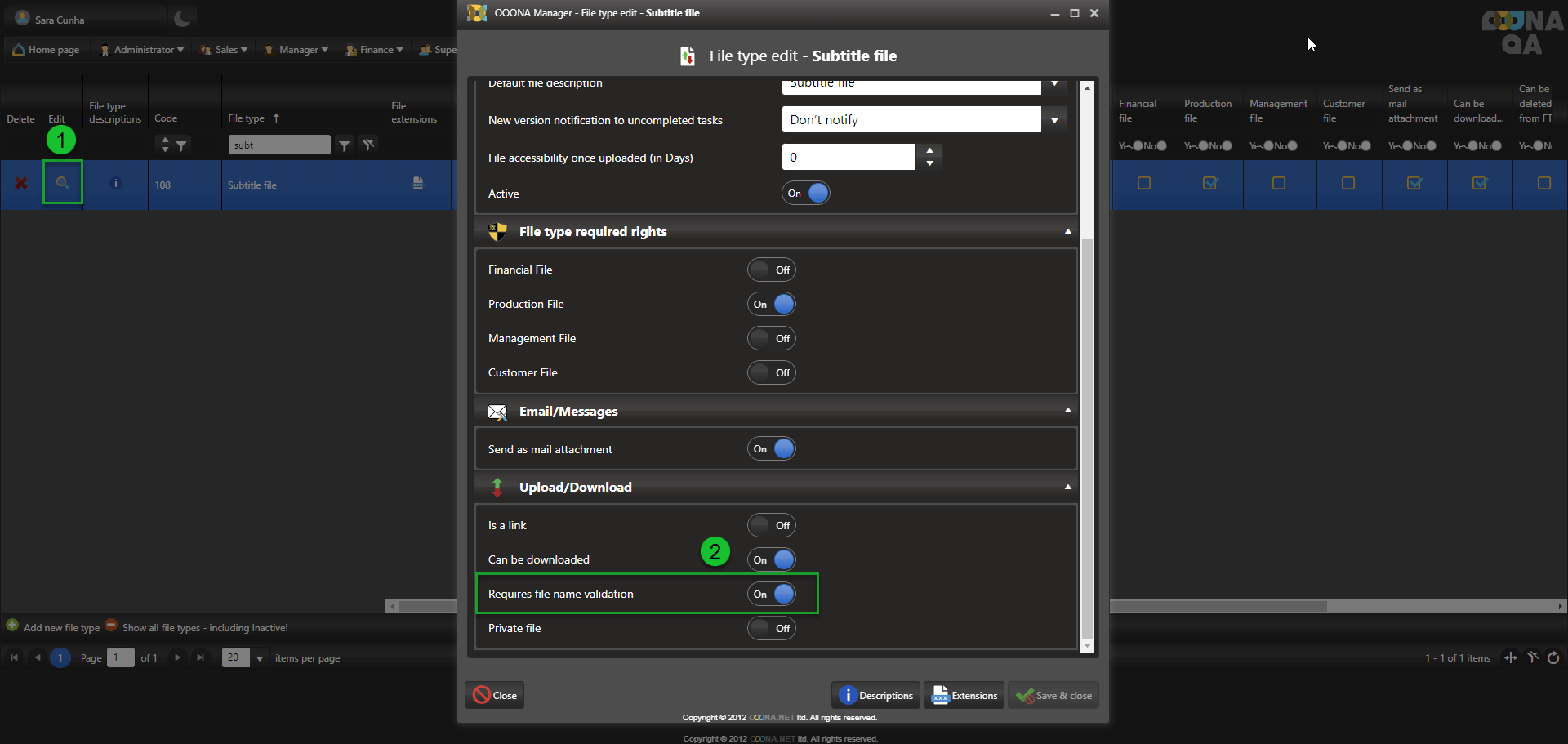Screen dimensions: 1568x744
Task: Clear the File type filter icon
Action: click(x=369, y=145)
